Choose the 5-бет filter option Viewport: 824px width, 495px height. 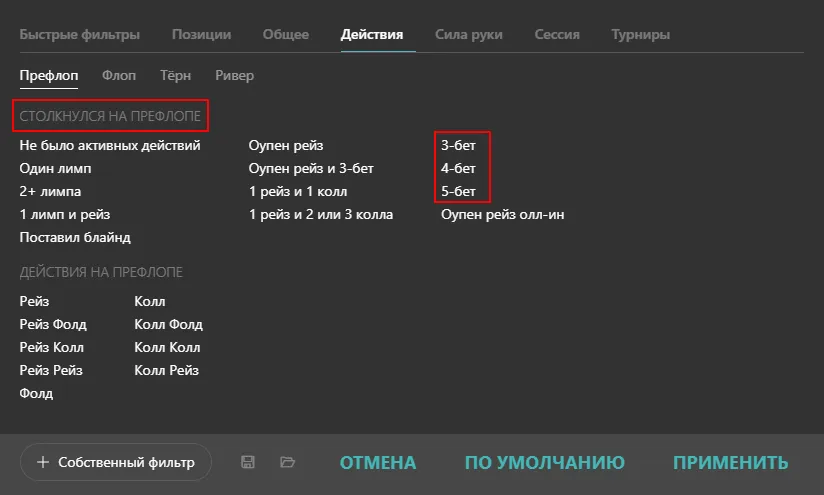tap(458, 191)
